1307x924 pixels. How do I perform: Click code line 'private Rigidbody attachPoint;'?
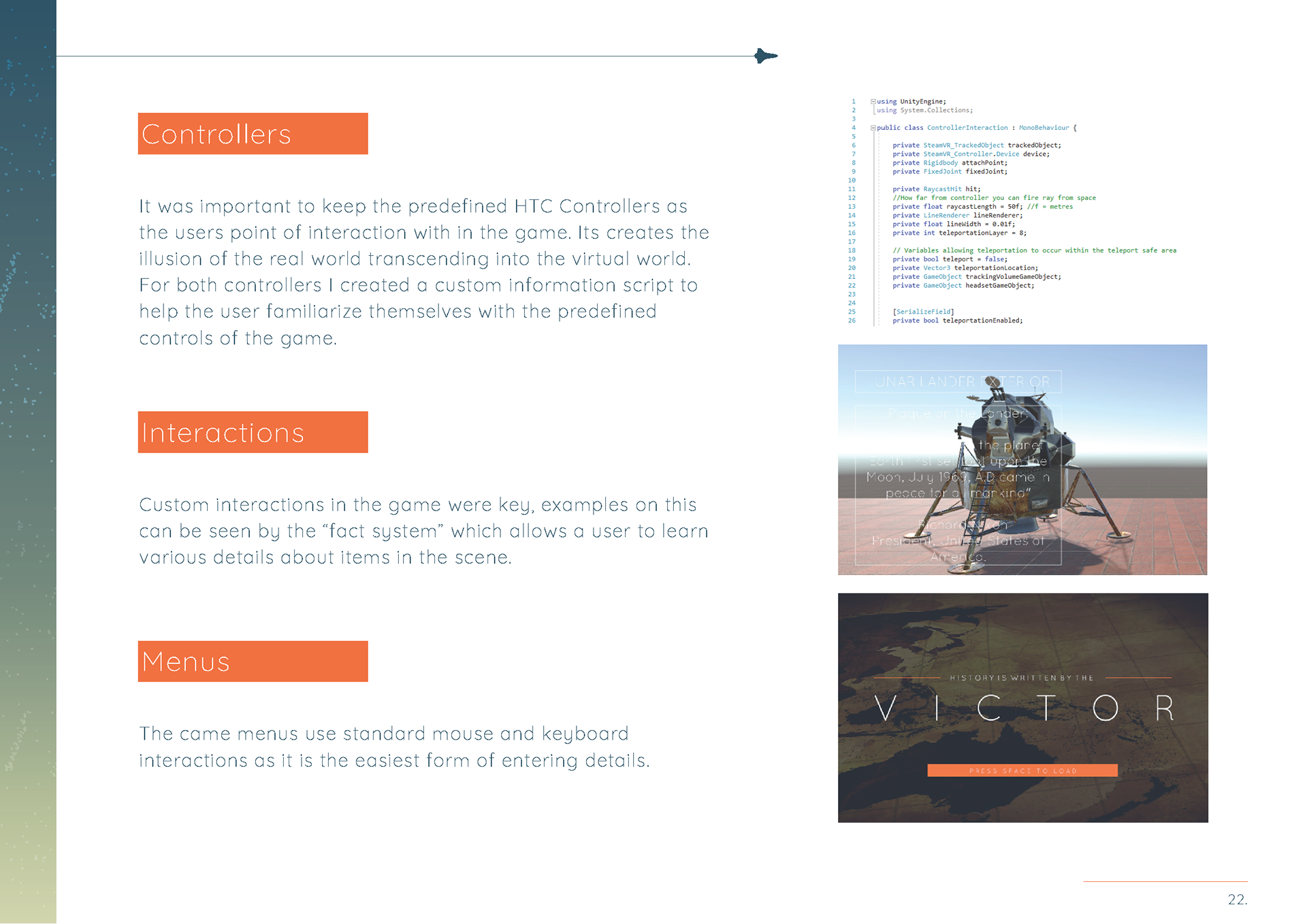click(950, 163)
